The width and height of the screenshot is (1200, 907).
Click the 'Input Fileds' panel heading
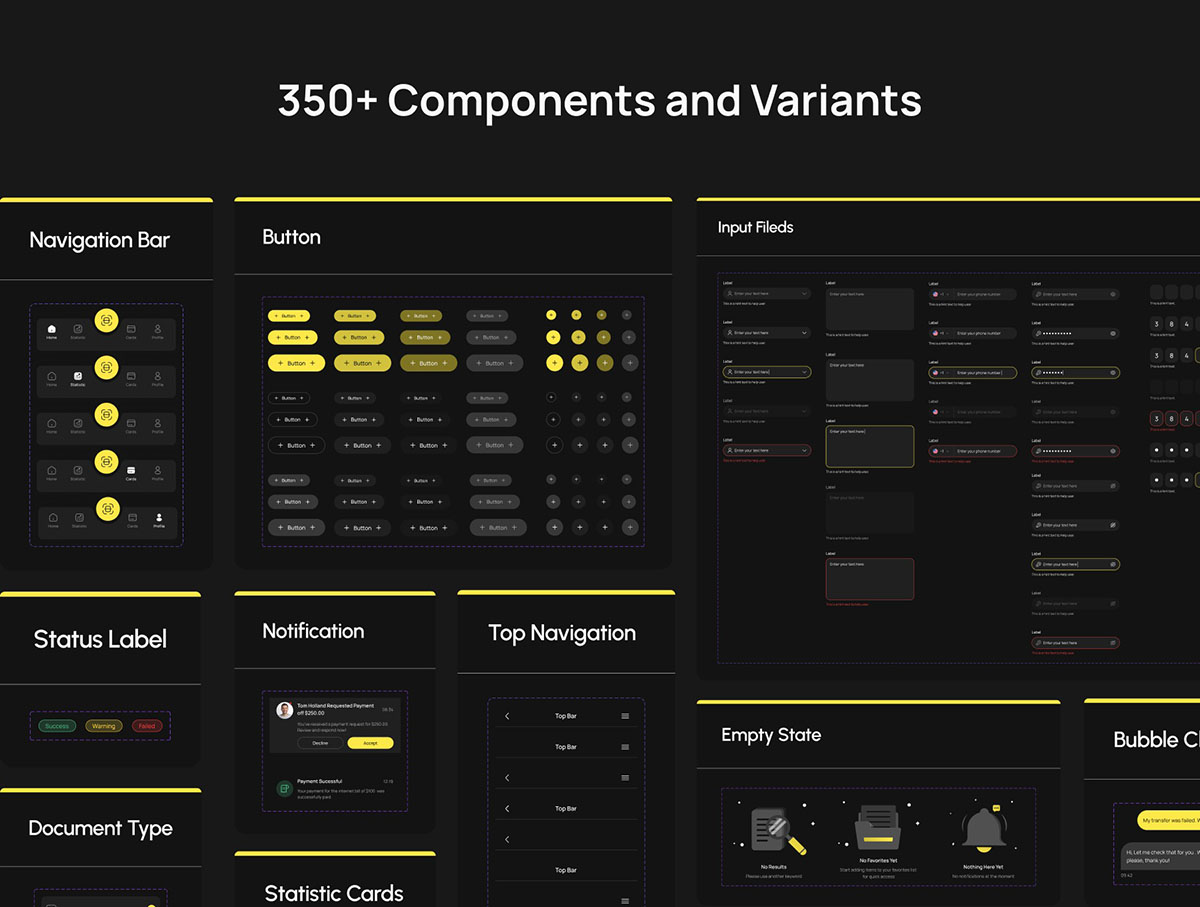pyautogui.click(x=755, y=227)
